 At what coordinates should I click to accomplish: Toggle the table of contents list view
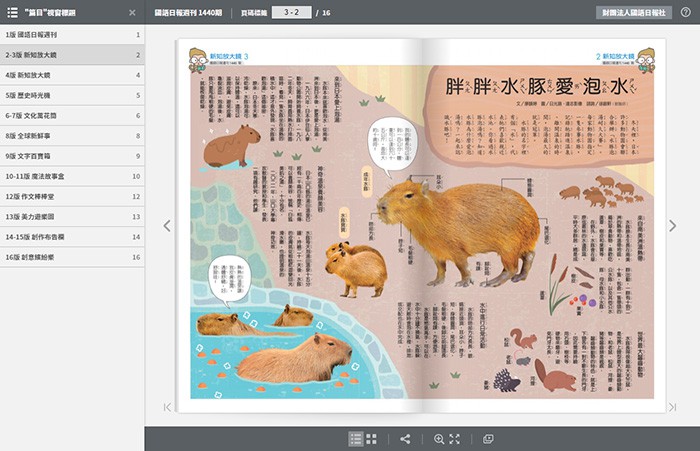(x=356, y=438)
